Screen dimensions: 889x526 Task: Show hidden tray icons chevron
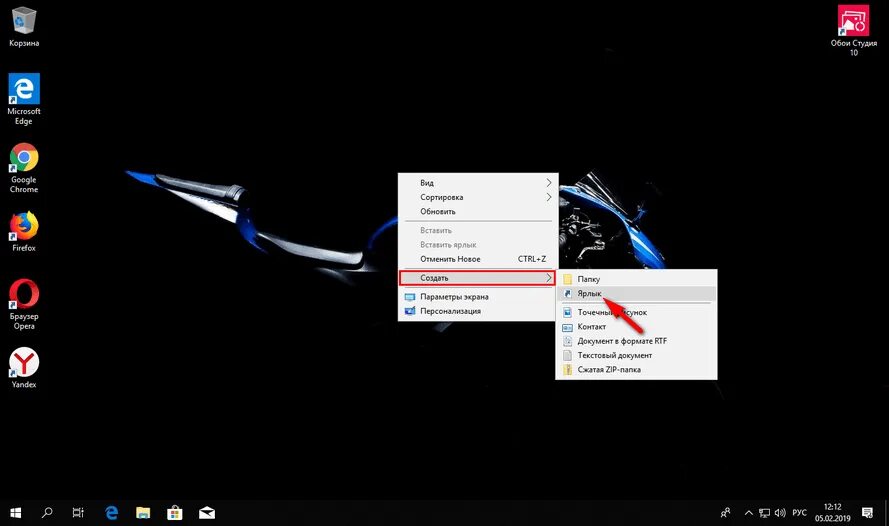[748, 512]
